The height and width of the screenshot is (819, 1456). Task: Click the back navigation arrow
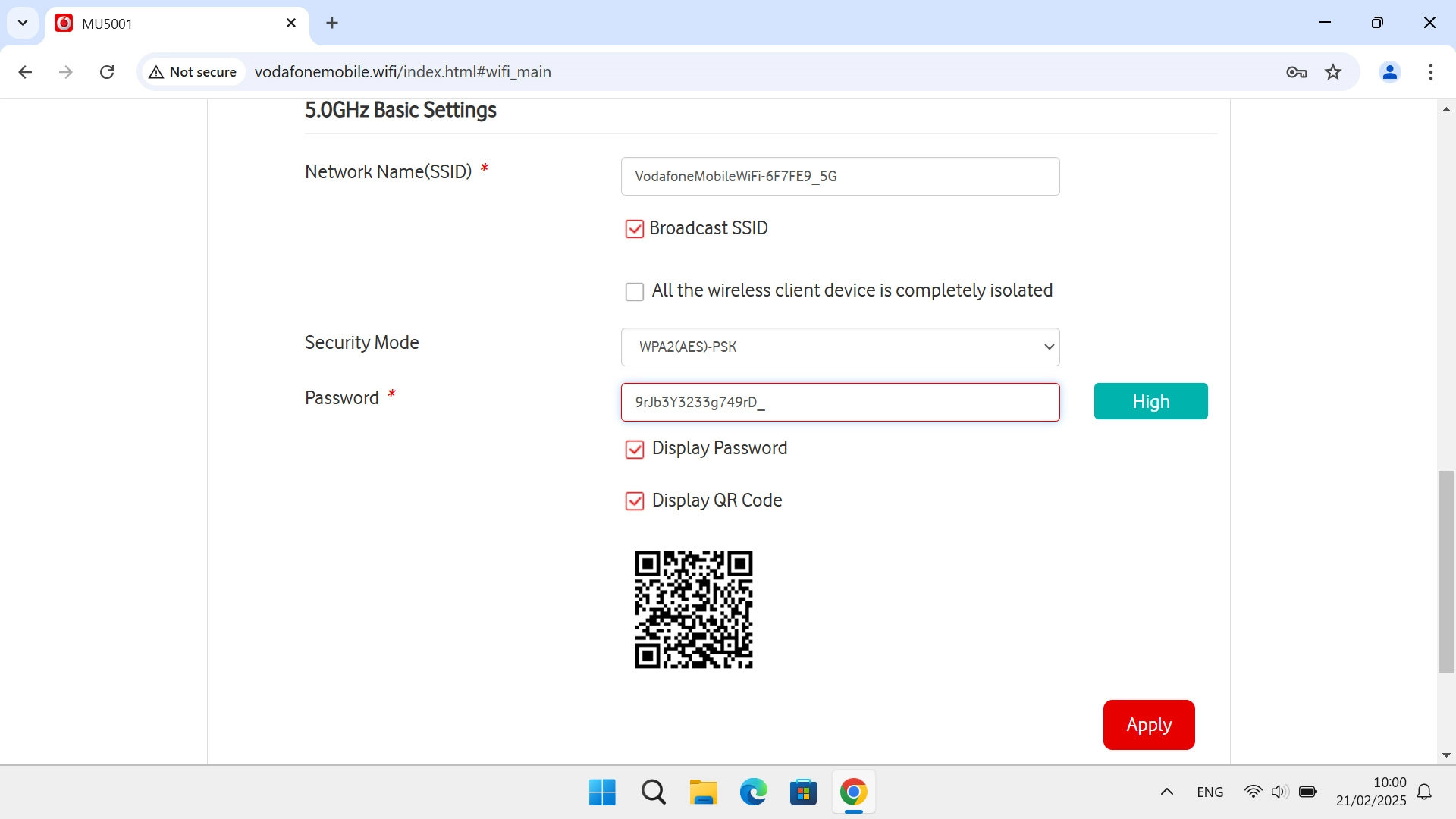25,72
